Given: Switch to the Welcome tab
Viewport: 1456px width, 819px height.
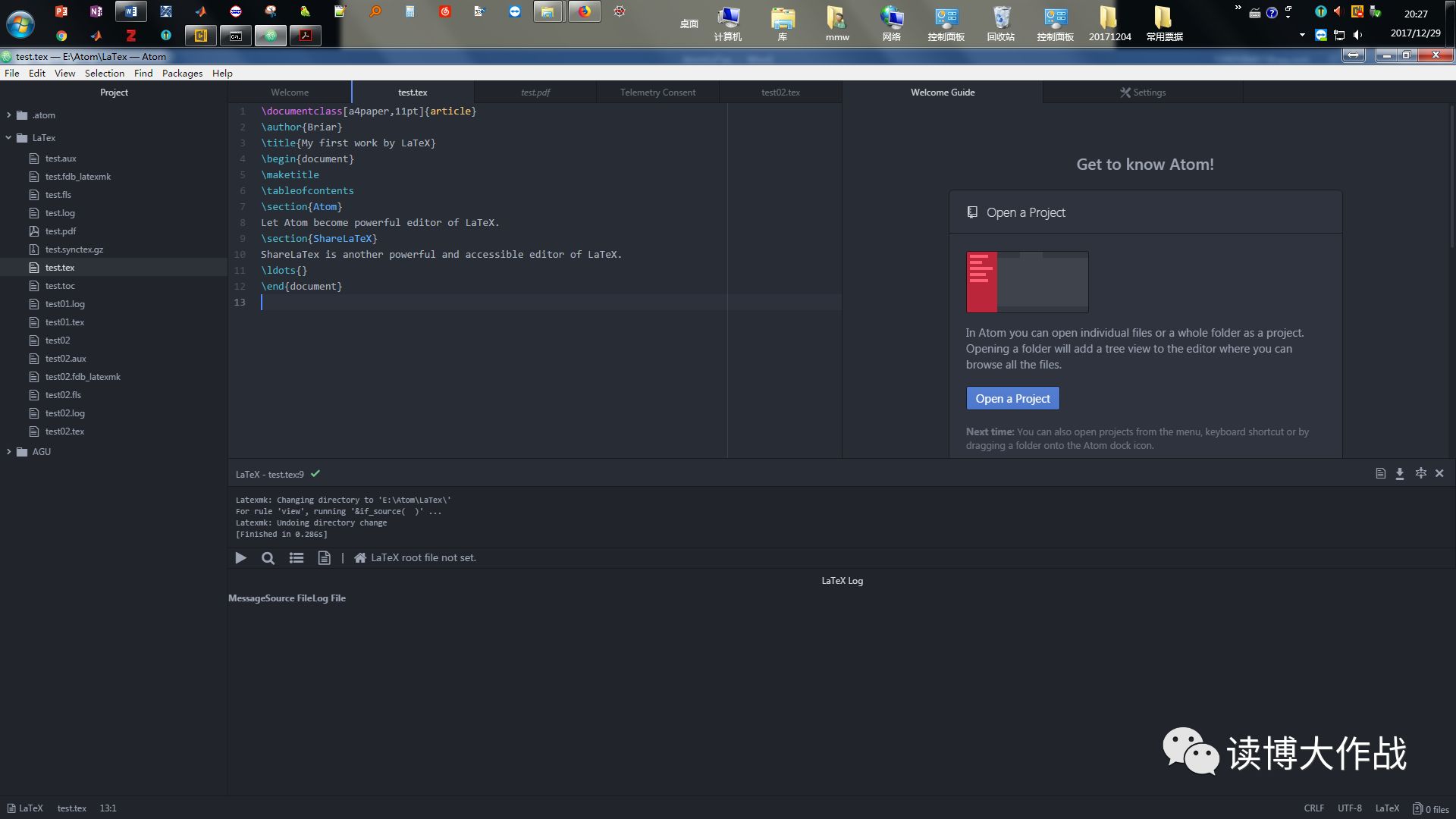Looking at the screenshot, I should point(290,93).
